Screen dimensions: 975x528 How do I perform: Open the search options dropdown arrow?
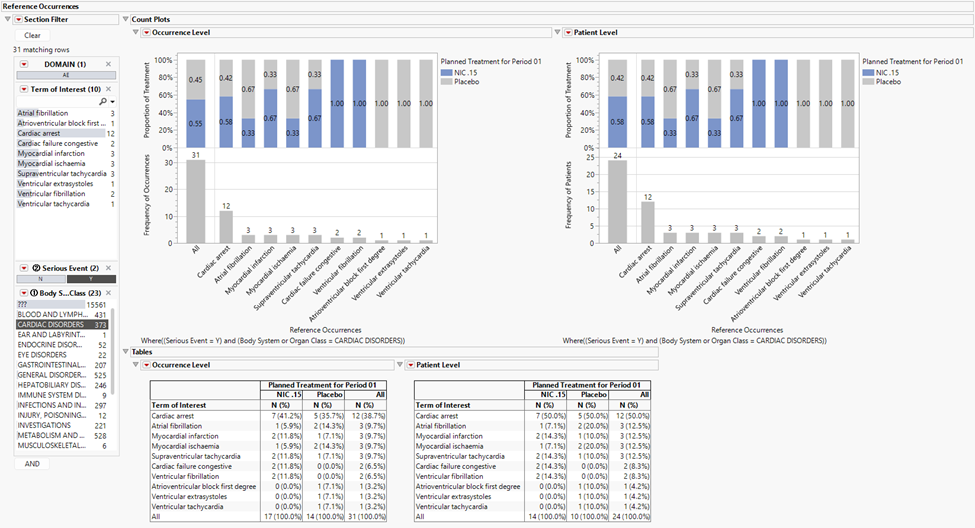113,101
